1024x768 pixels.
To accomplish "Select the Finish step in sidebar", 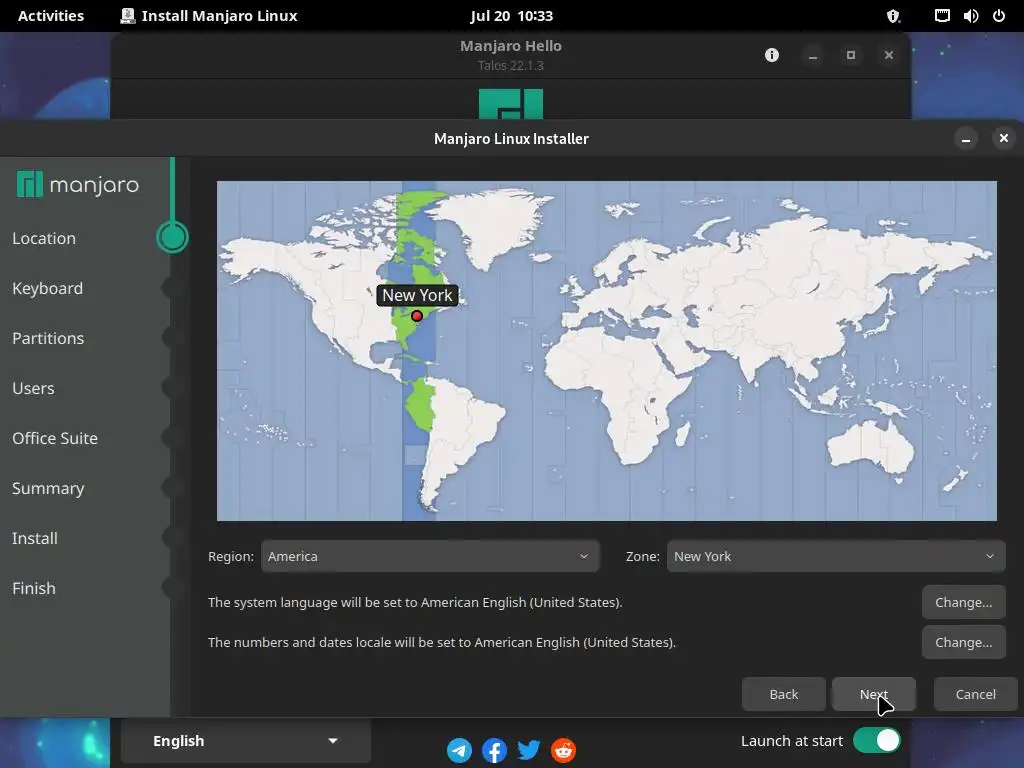I will click(33, 588).
